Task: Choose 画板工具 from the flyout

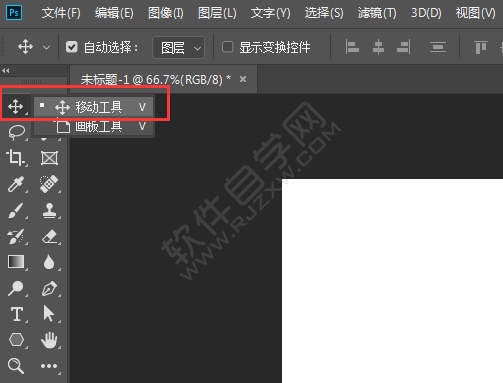Action: pos(94,126)
